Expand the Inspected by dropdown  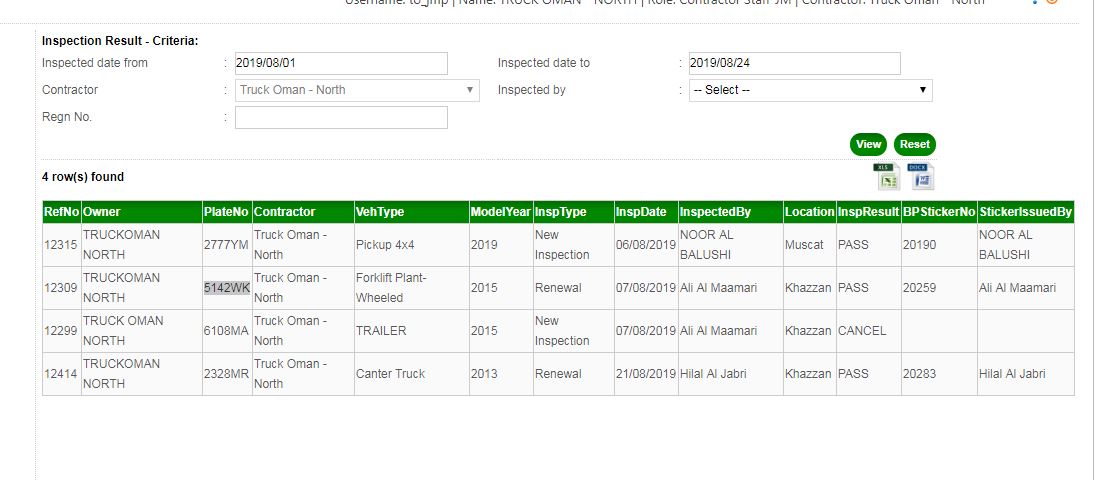tap(810, 90)
